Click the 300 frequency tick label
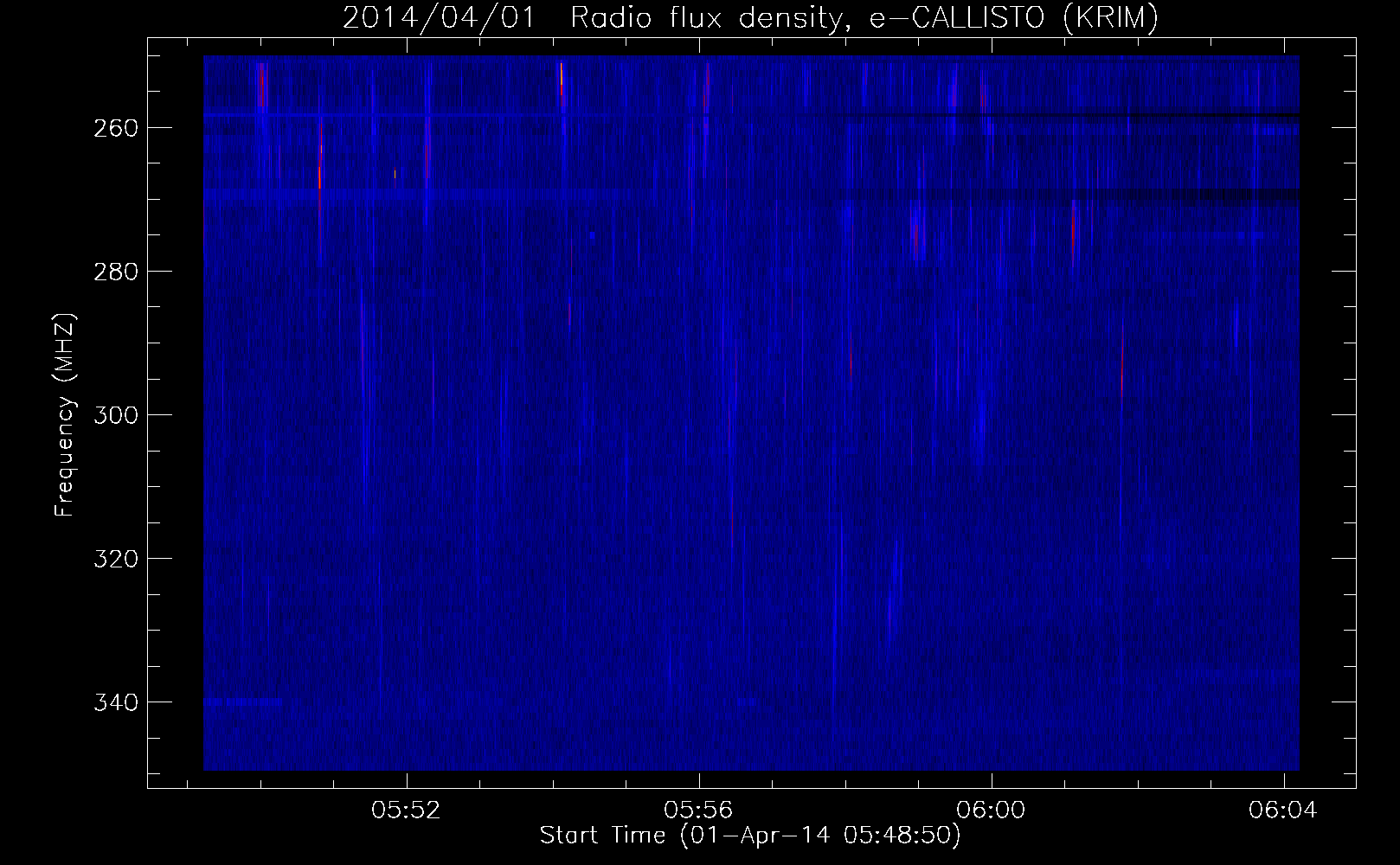Viewport: 1400px width, 865px height. 114,415
